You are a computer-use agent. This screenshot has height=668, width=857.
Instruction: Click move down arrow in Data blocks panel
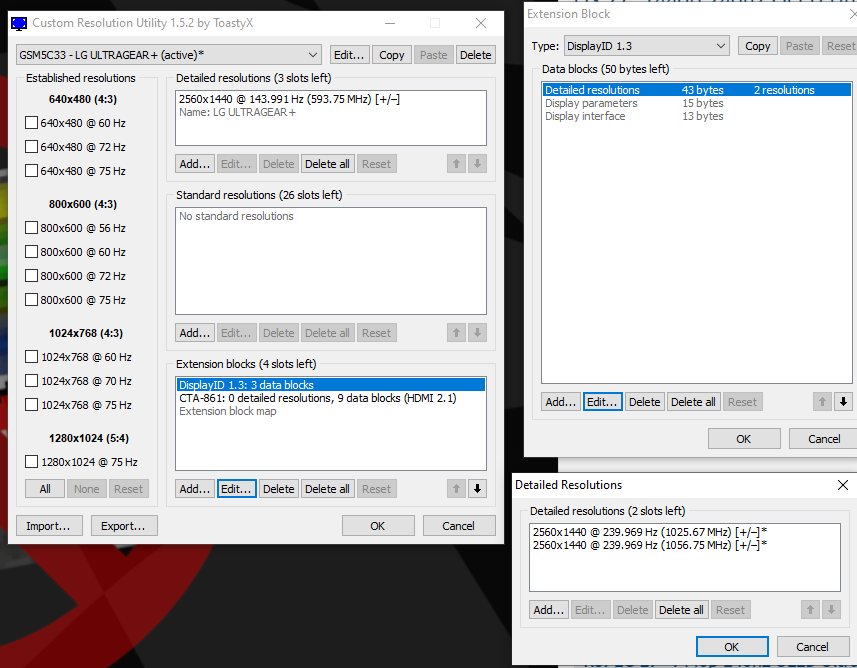[x=843, y=402]
